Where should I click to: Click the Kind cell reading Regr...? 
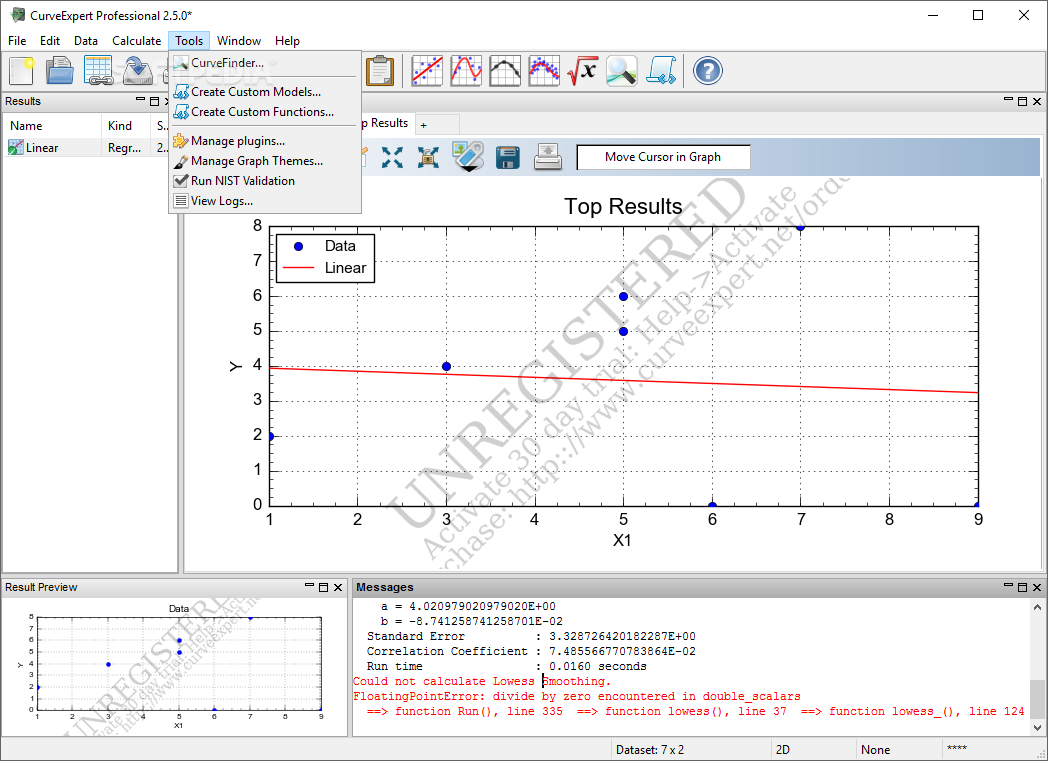coord(125,148)
